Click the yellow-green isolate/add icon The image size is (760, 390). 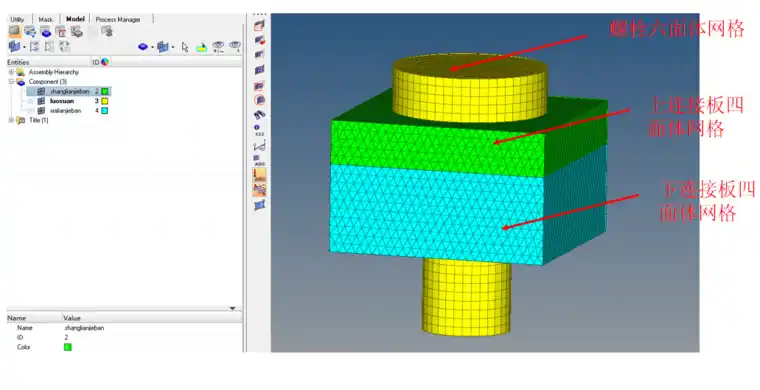pyautogui.click(x=202, y=47)
